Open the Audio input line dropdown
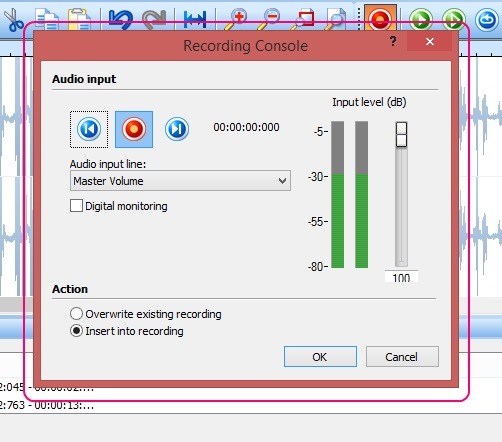This screenshot has width=502, height=442. point(180,181)
